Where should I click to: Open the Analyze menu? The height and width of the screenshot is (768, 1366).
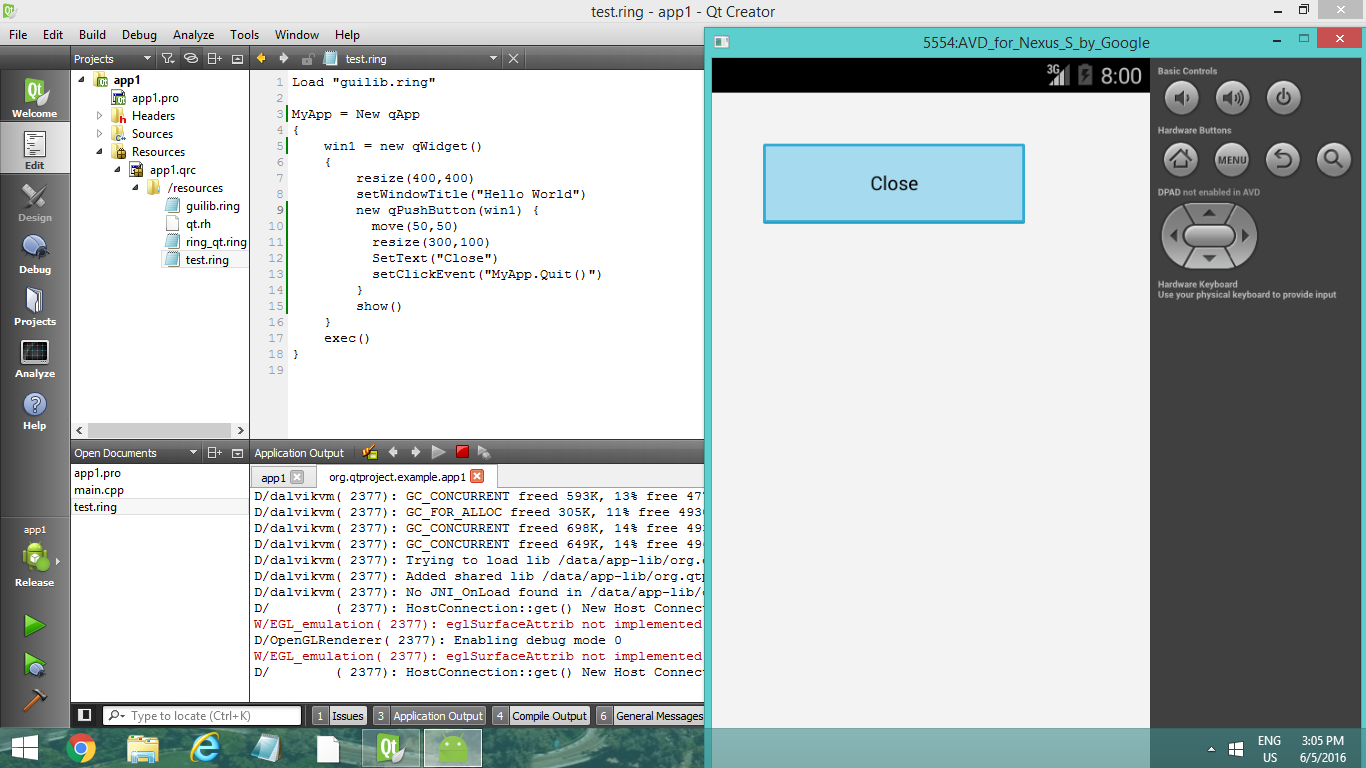pos(193,34)
